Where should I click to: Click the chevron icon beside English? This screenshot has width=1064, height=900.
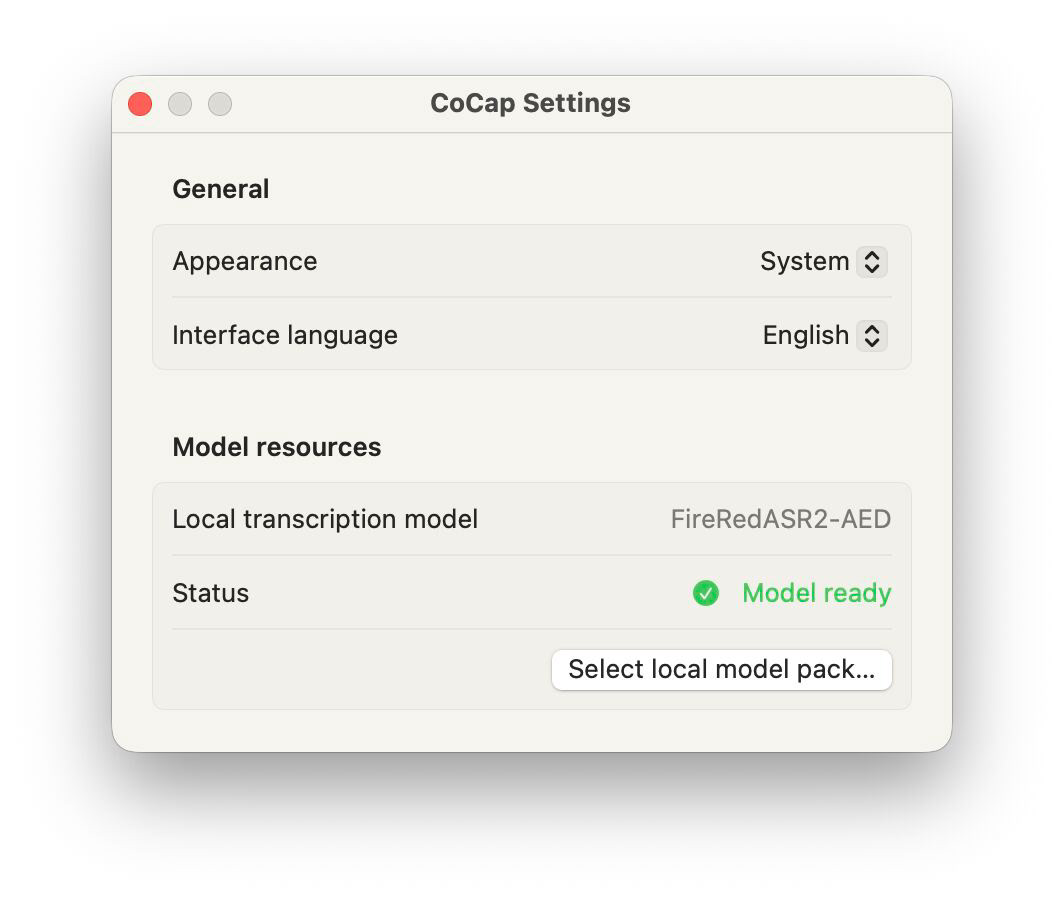pos(872,335)
